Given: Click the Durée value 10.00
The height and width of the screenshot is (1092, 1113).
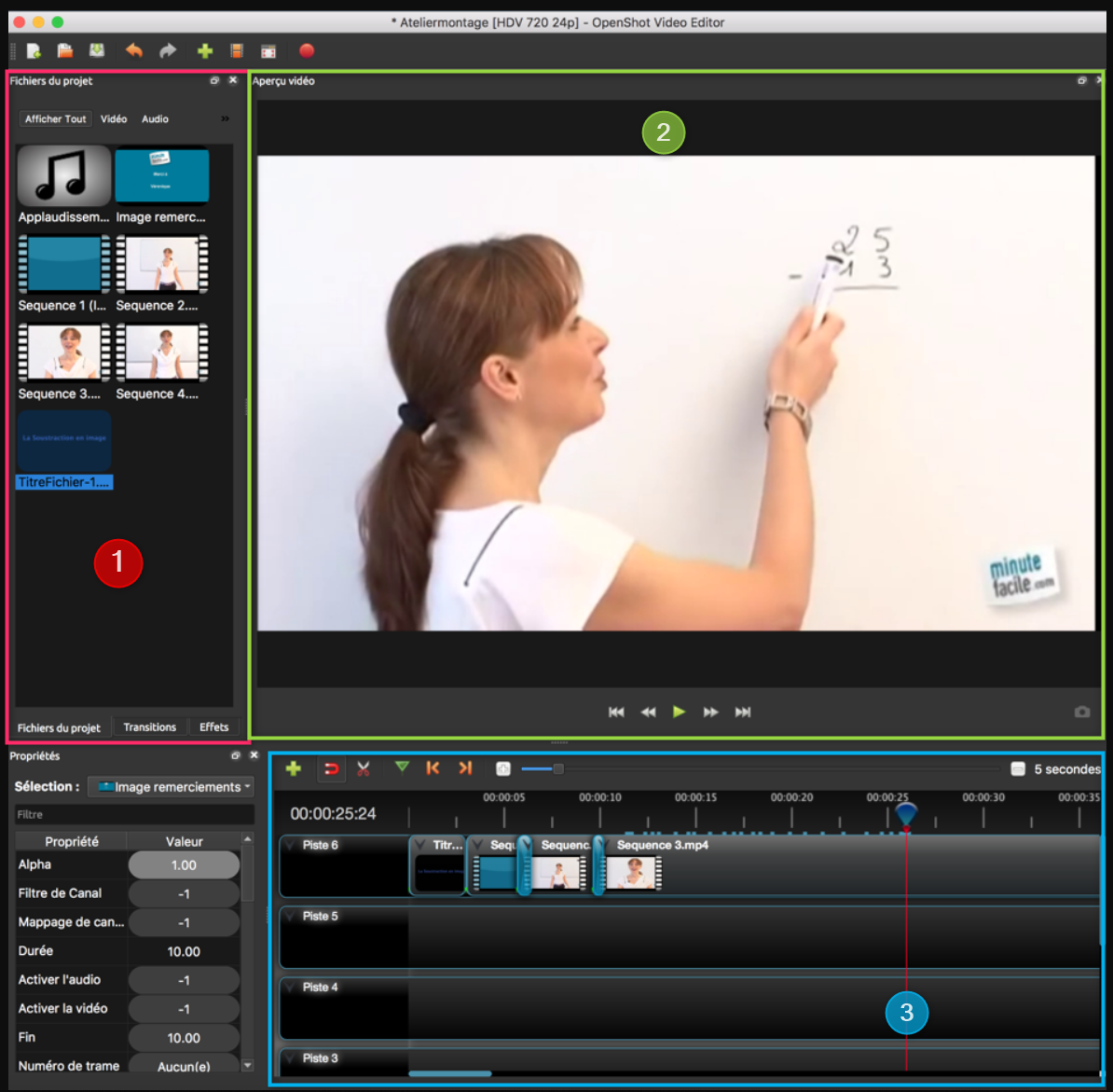Looking at the screenshot, I should 184,951.
